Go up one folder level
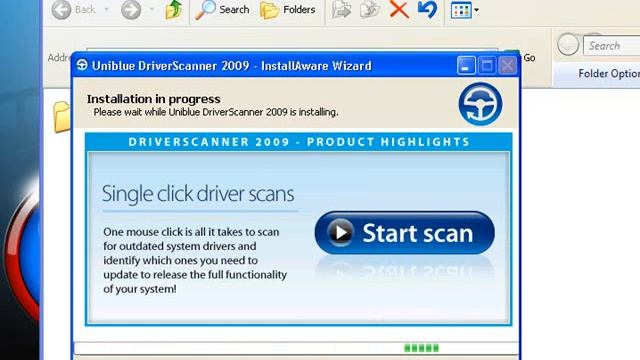The width and height of the screenshot is (640, 360). pyautogui.click(x=174, y=9)
